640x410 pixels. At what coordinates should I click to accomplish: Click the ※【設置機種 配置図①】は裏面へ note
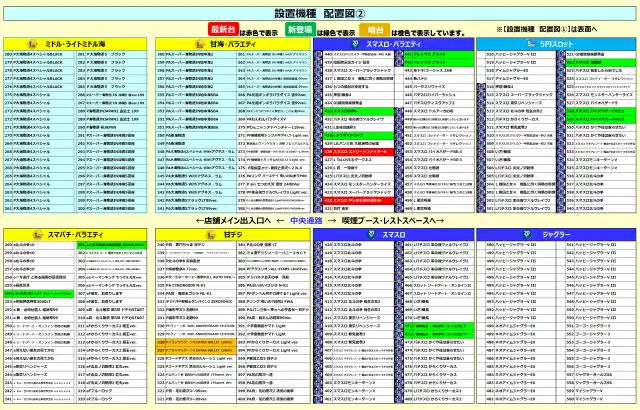point(546,29)
